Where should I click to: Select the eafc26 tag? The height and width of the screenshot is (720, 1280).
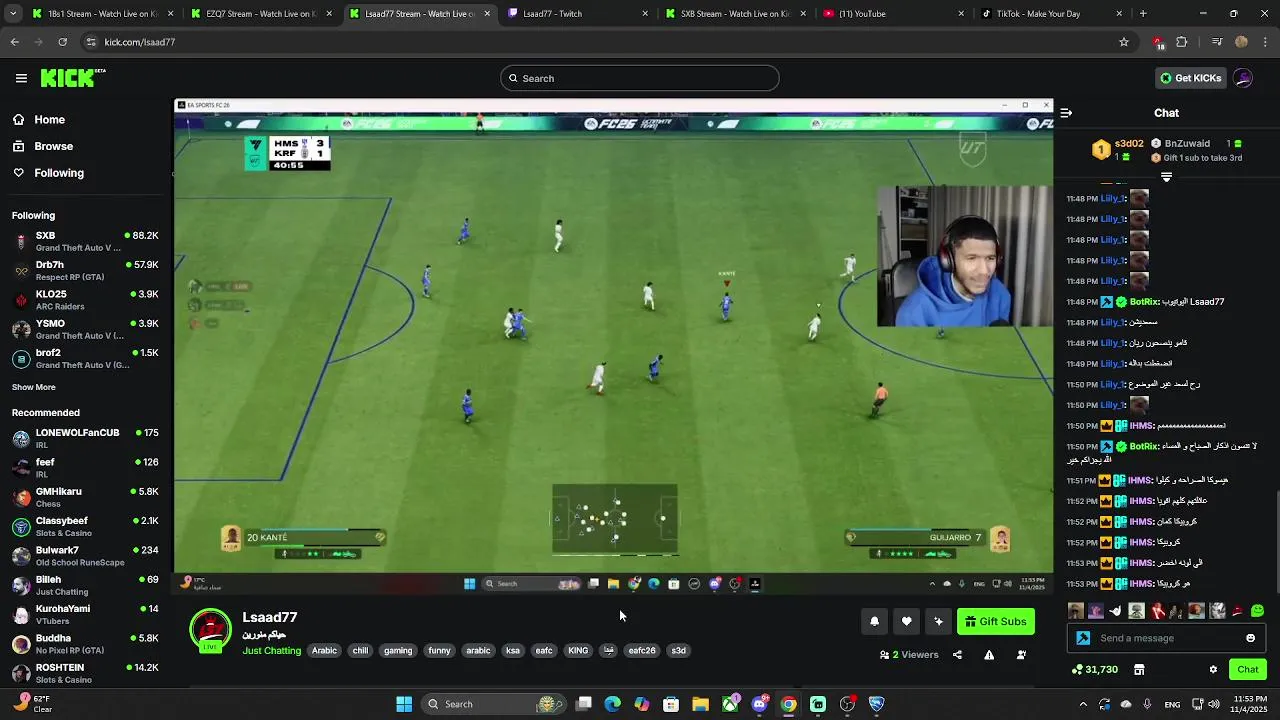tap(642, 651)
